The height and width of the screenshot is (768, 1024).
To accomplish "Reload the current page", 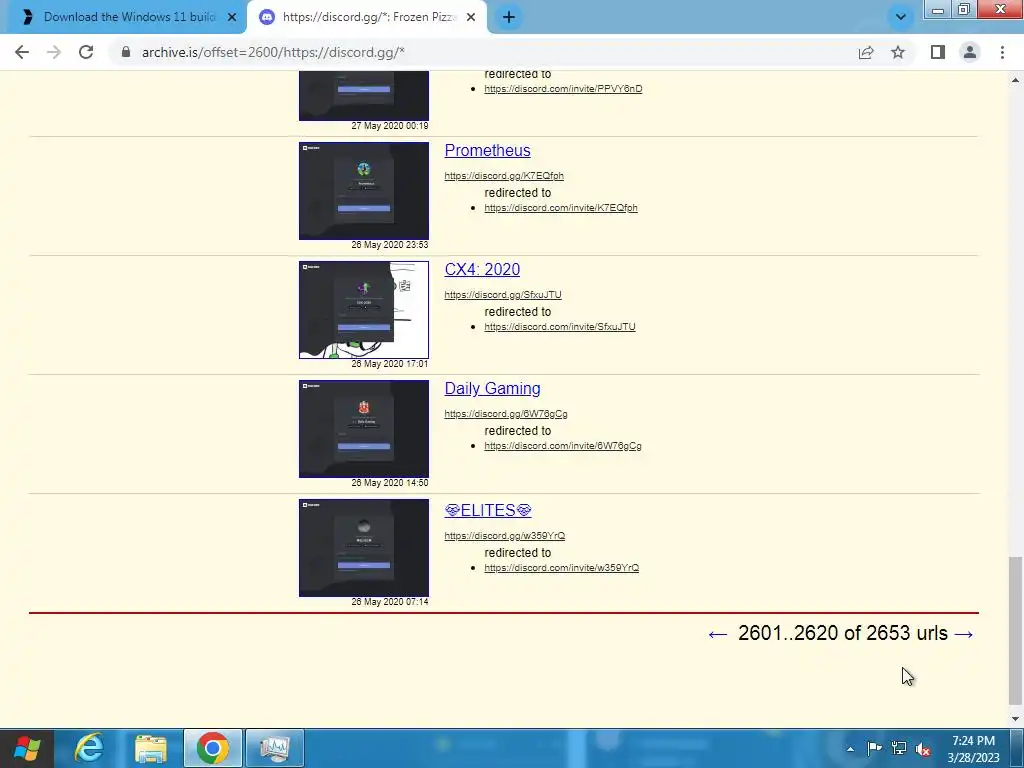I will pos(86,52).
